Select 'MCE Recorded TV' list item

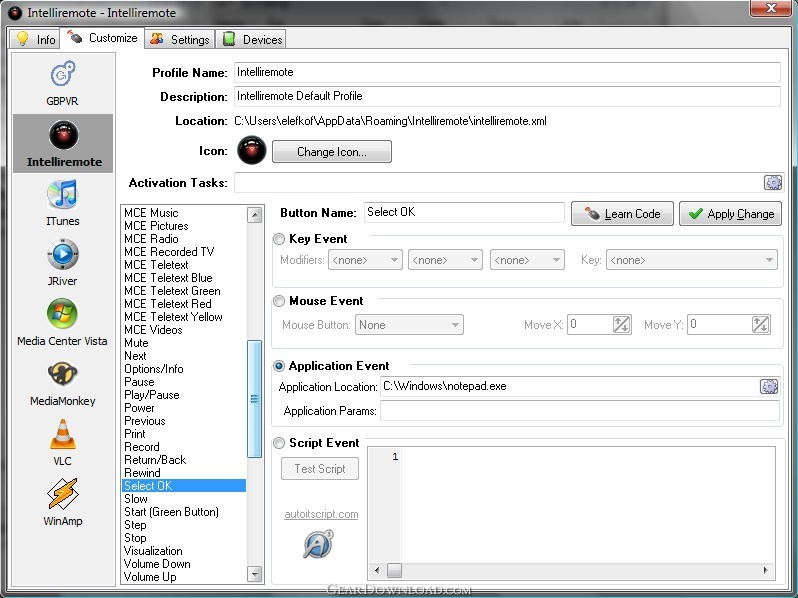tap(169, 252)
